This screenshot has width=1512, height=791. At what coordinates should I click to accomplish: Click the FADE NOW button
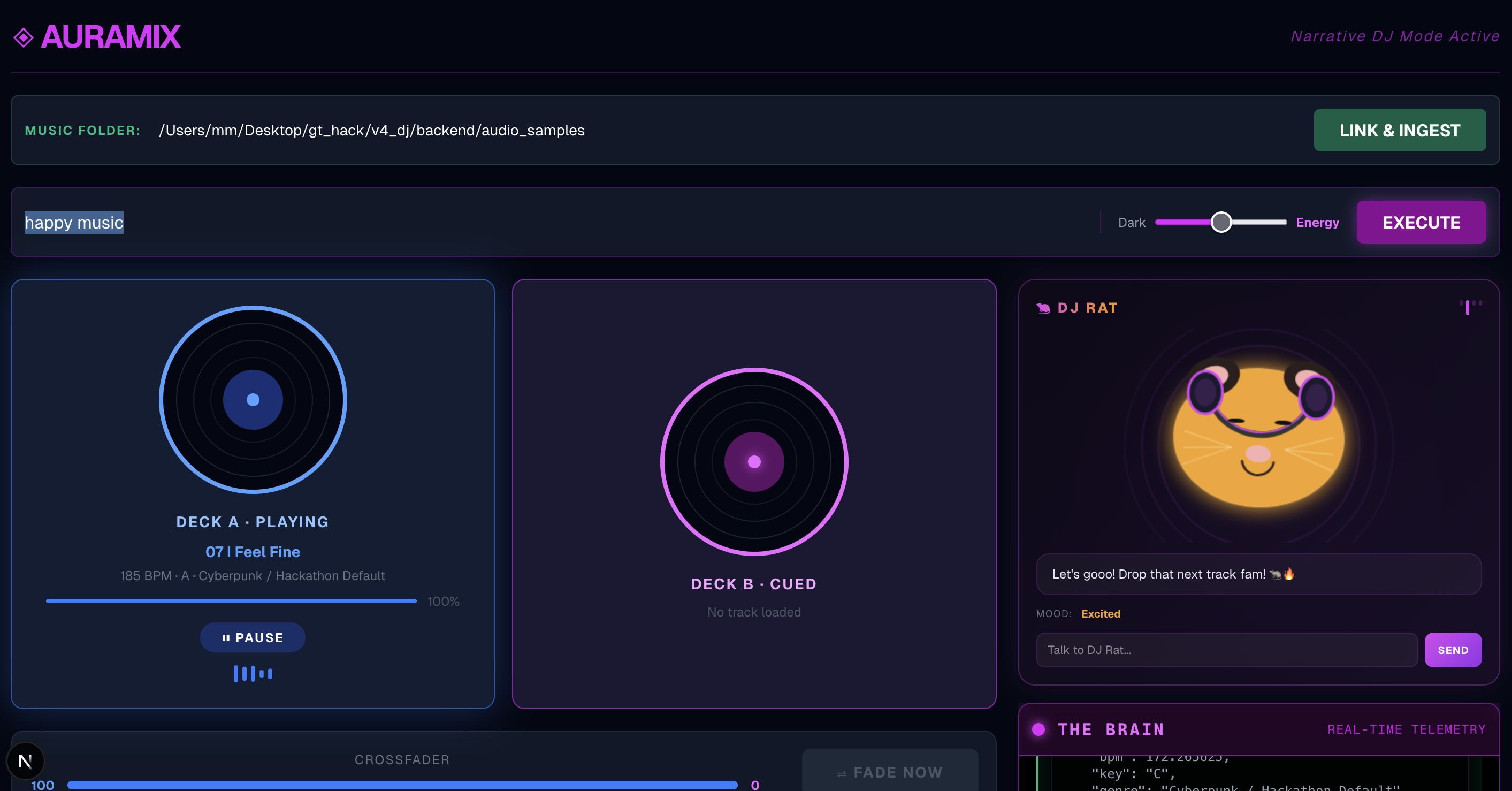click(890, 772)
